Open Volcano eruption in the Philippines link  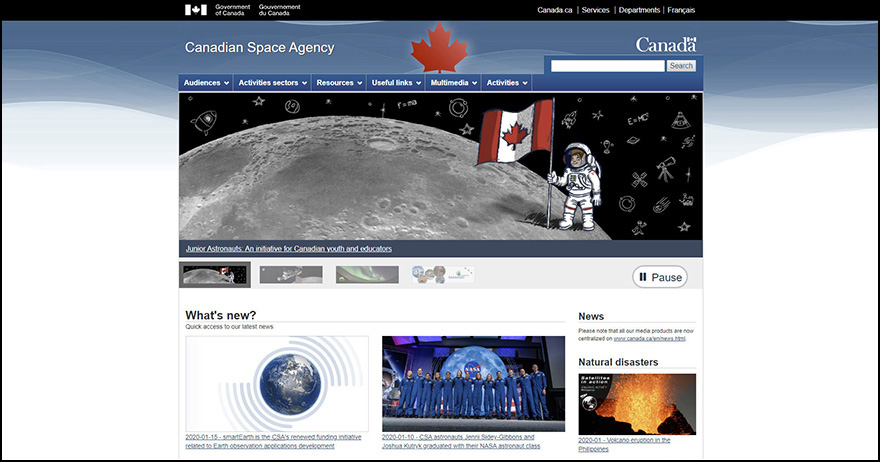624,445
